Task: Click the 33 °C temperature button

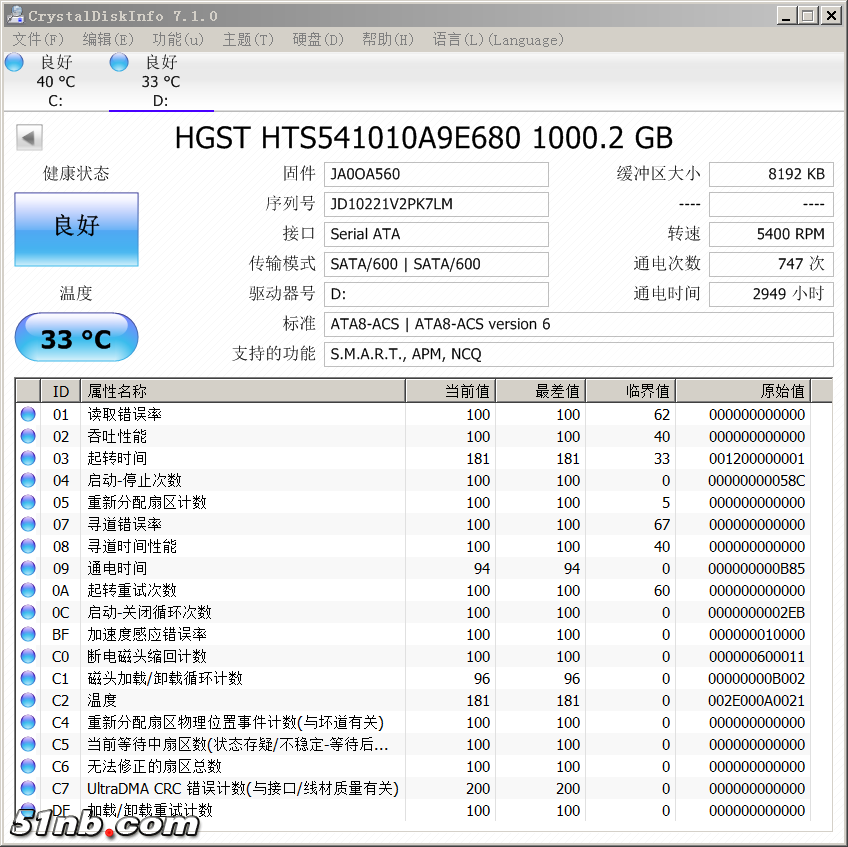Action: tap(76, 338)
